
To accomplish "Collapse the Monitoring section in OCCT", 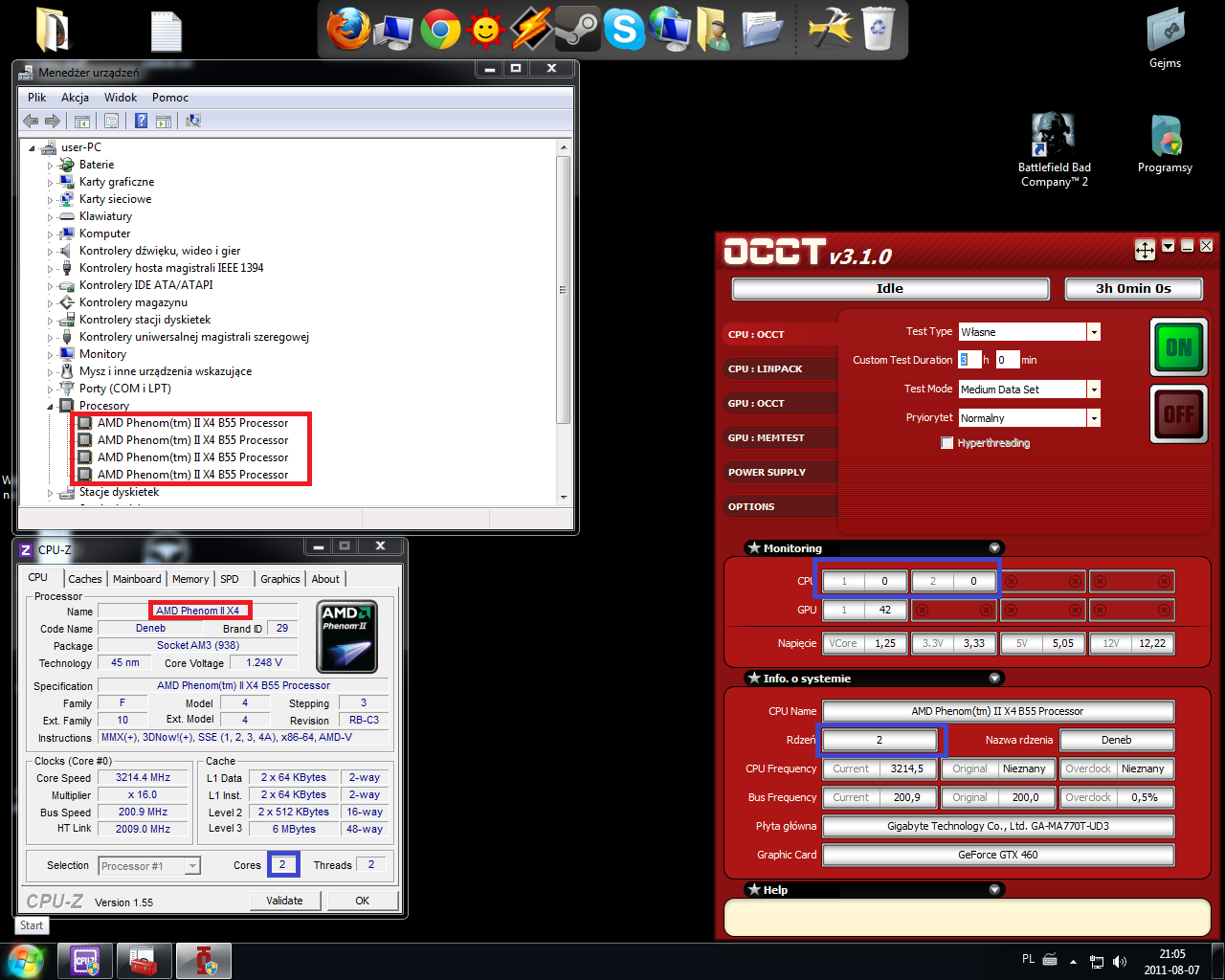I will 994,548.
